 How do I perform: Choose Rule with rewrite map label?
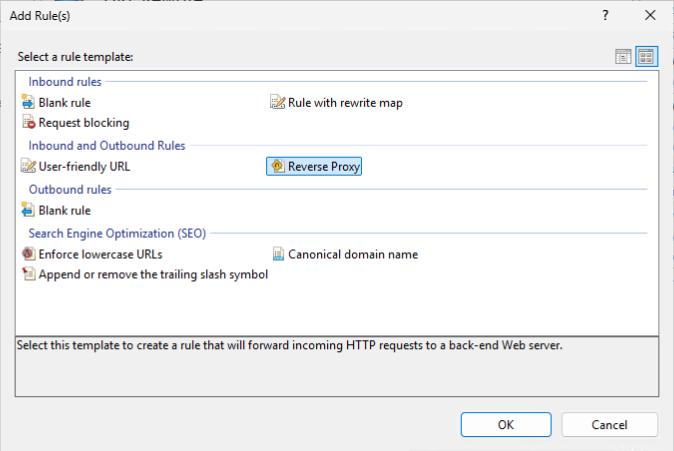point(345,103)
